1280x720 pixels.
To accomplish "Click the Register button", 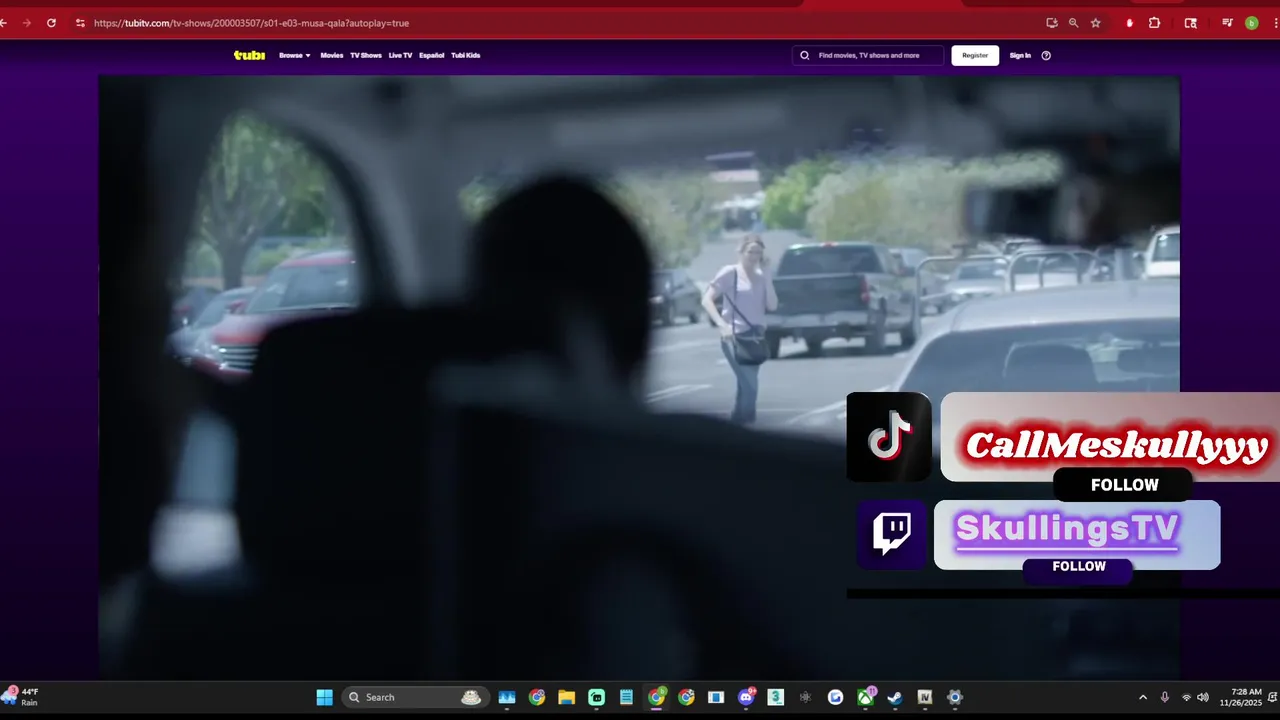I will [975, 55].
